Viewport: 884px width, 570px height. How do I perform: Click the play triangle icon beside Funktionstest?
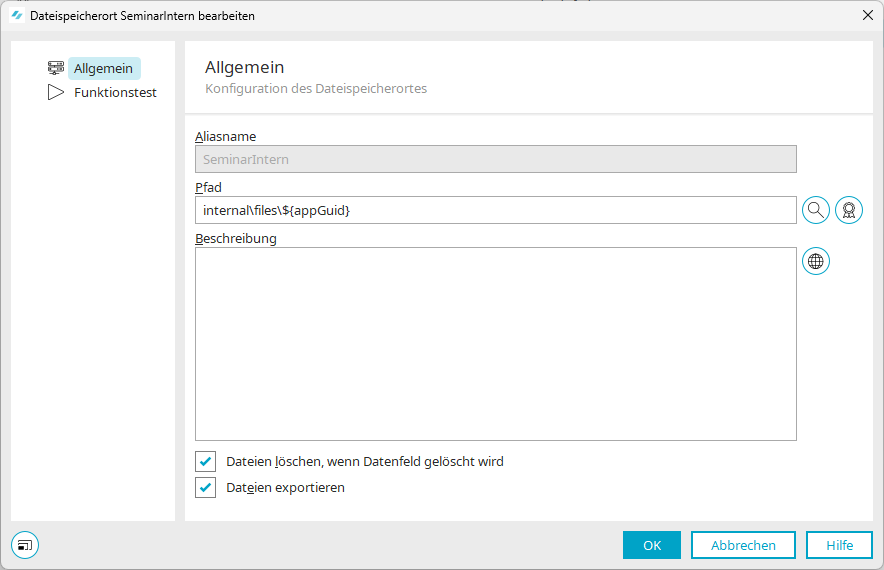pyautogui.click(x=56, y=93)
